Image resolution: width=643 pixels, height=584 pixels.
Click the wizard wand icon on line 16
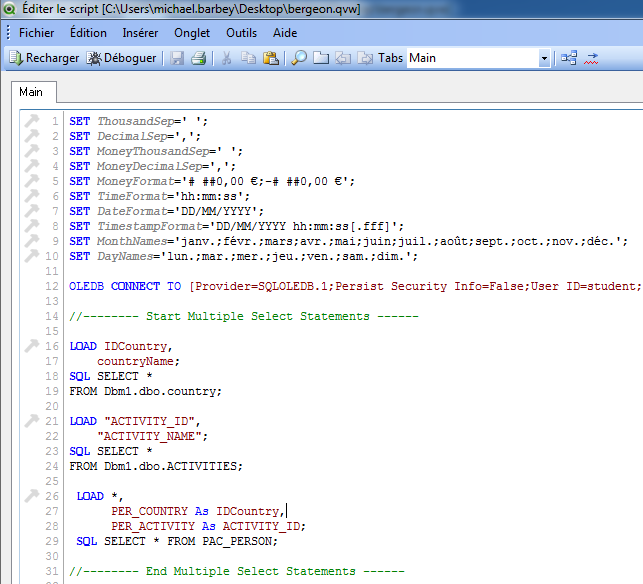click(x=31, y=346)
